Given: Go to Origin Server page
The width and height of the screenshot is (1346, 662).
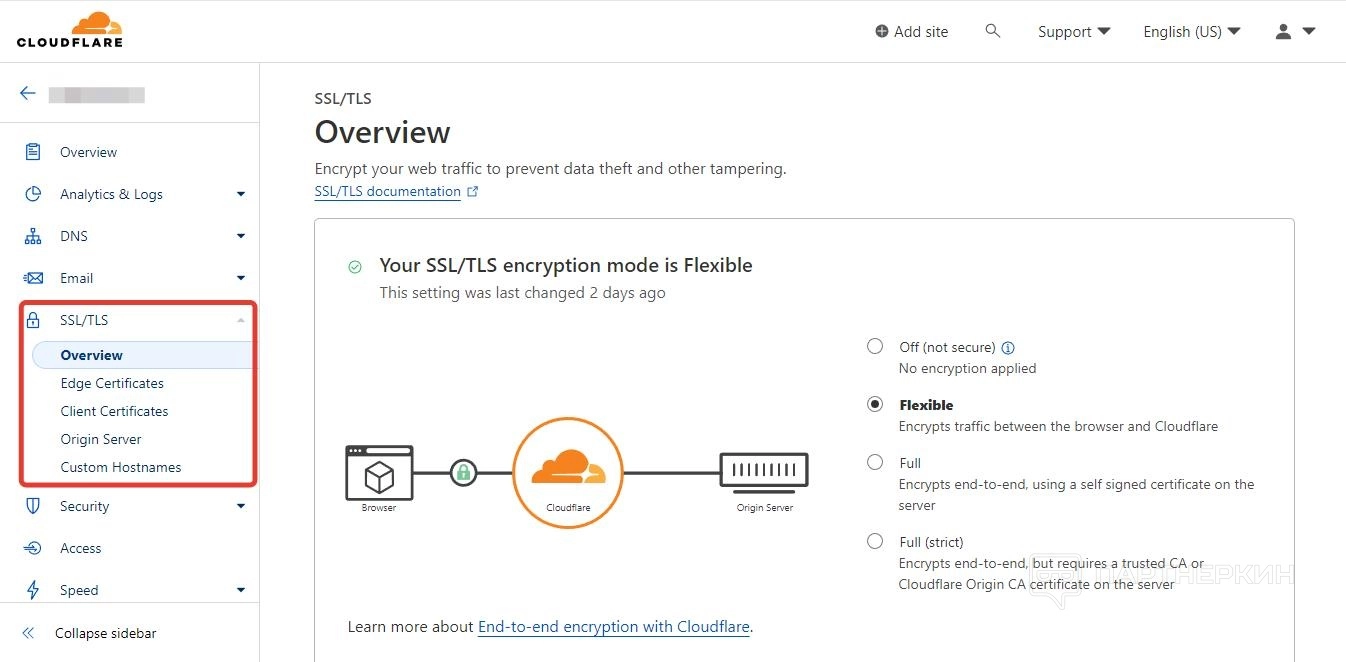Looking at the screenshot, I should [101, 439].
